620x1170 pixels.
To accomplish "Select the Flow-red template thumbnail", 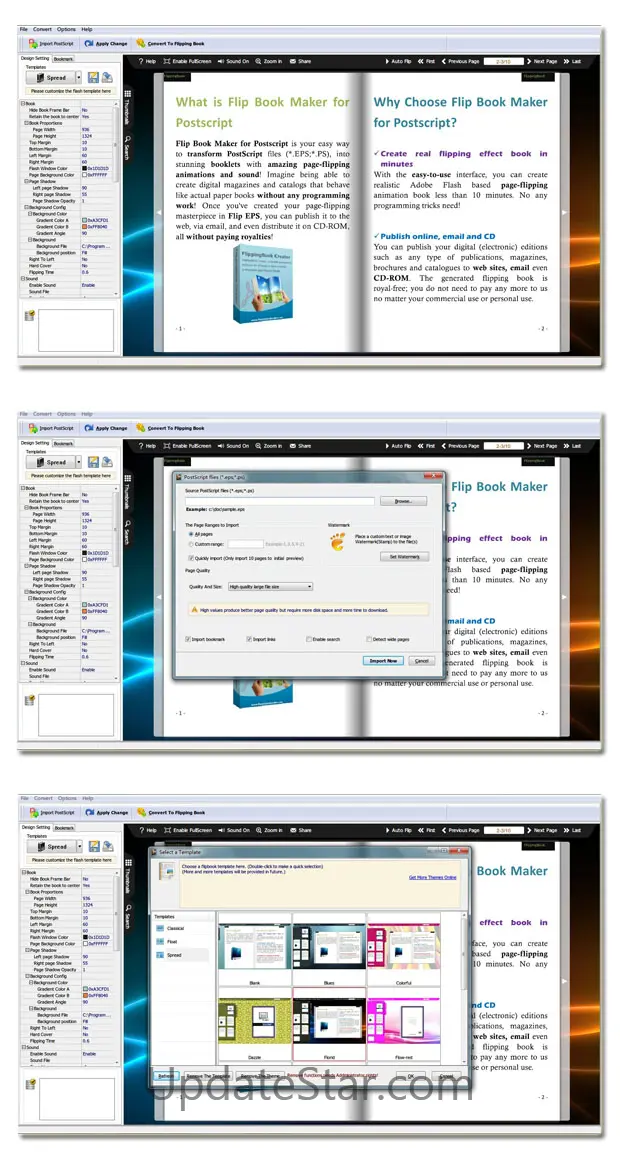I will tap(404, 1023).
